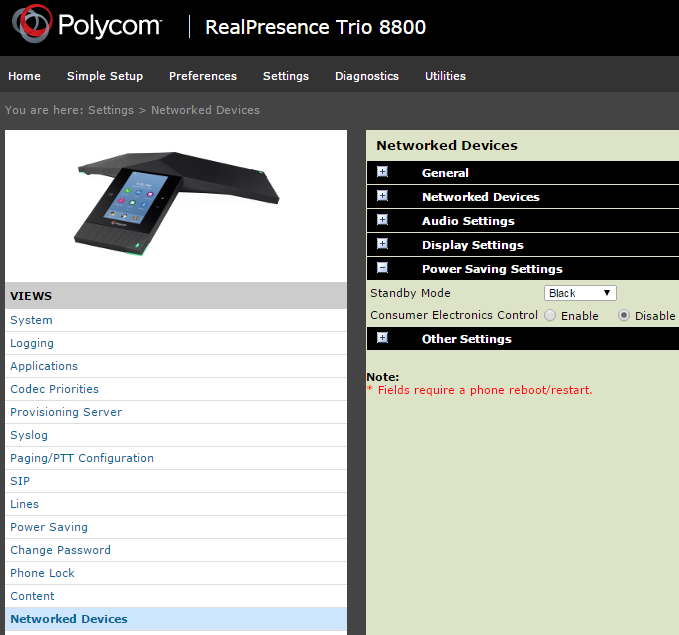Open the Settings menu
Image resolution: width=679 pixels, height=635 pixels.
(x=286, y=76)
